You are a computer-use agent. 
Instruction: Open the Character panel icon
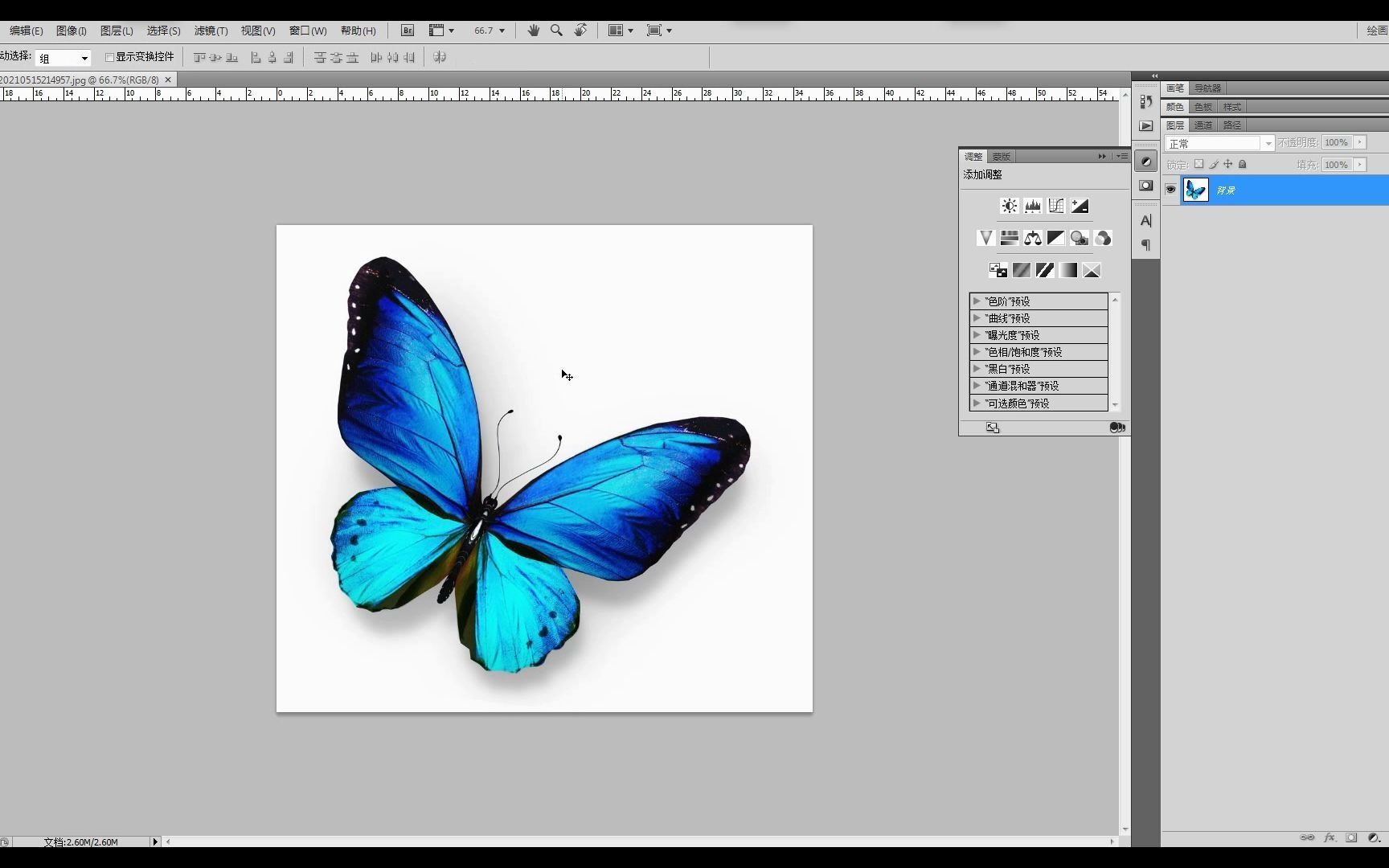(1146, 220)
